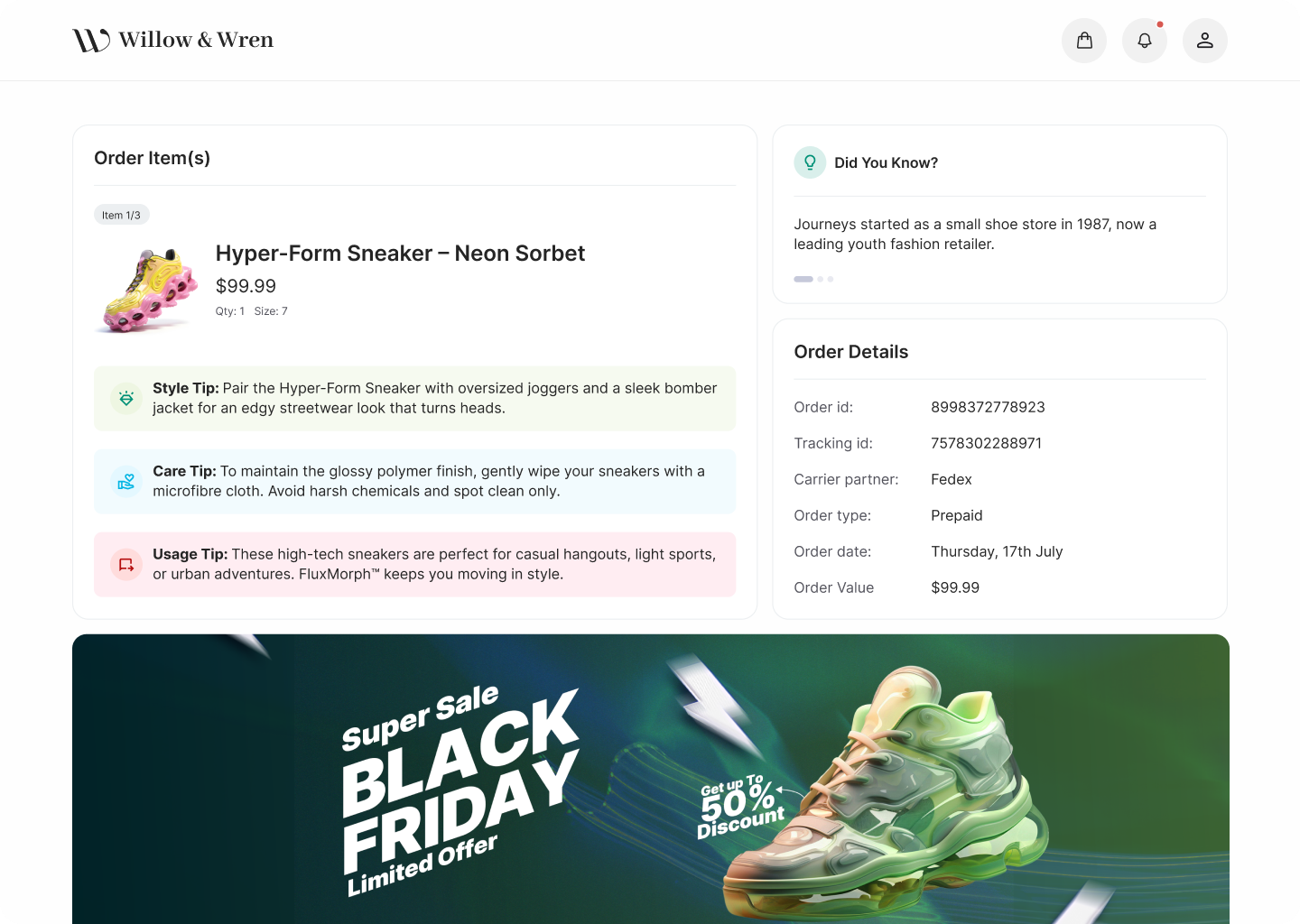The width and height of the screenshot is (1300, 924).
Task: Click the Willow & Wren logo mark
Action: 90,39
